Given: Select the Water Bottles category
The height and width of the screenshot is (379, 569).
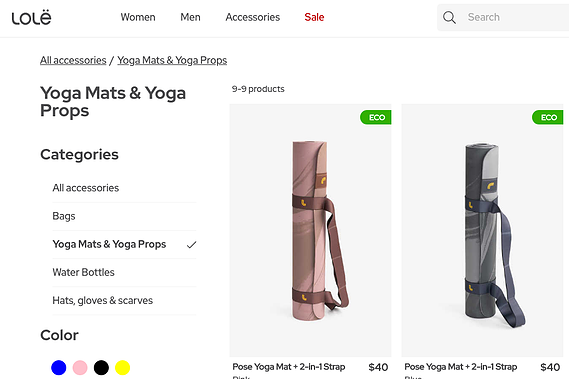Looking at the screenshot, I should [124, 273].
